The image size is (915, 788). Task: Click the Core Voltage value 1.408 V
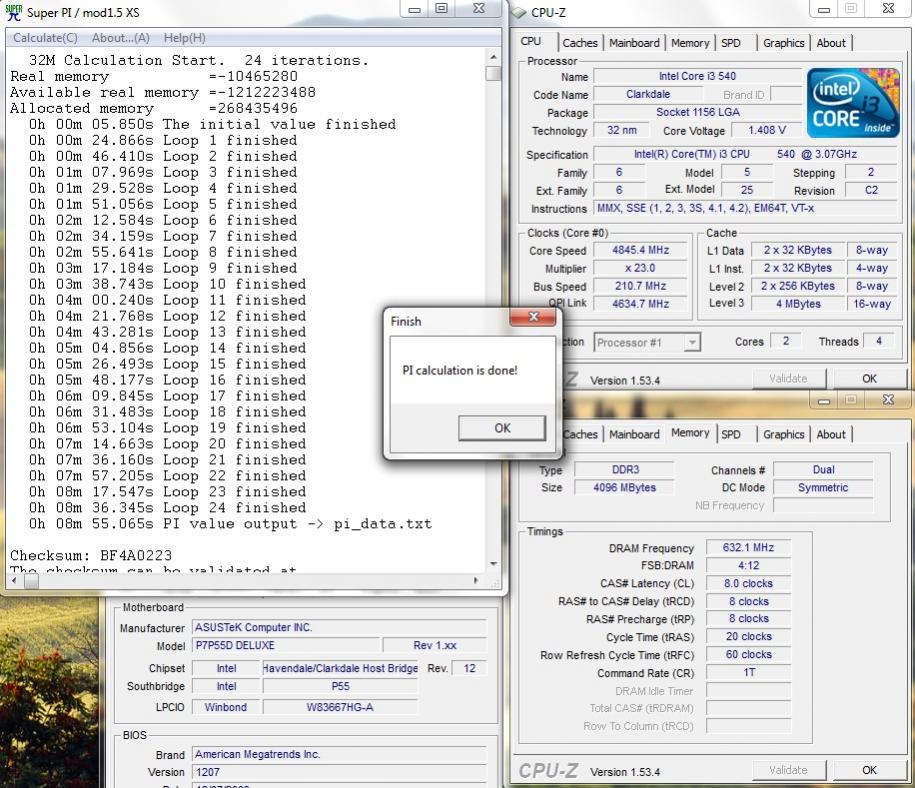767,130
